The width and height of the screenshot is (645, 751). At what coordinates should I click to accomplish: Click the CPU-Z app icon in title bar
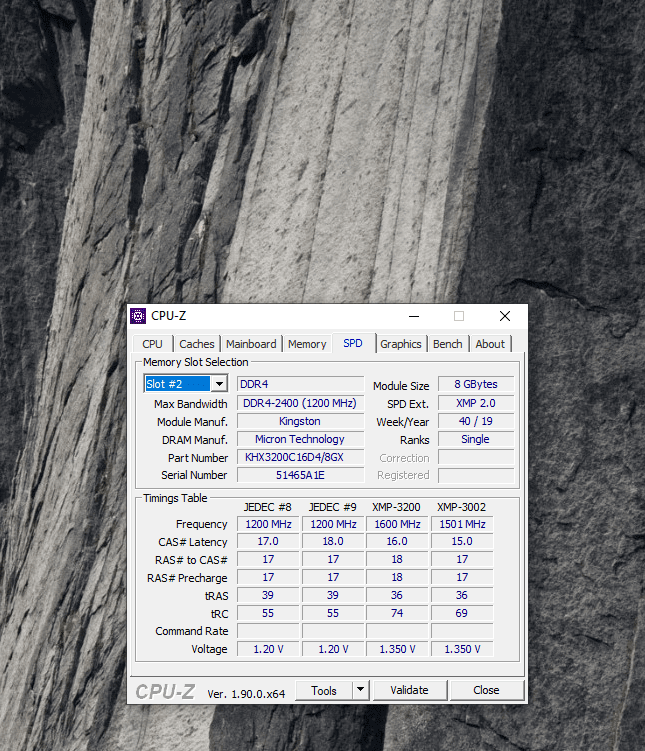(138, 316)
